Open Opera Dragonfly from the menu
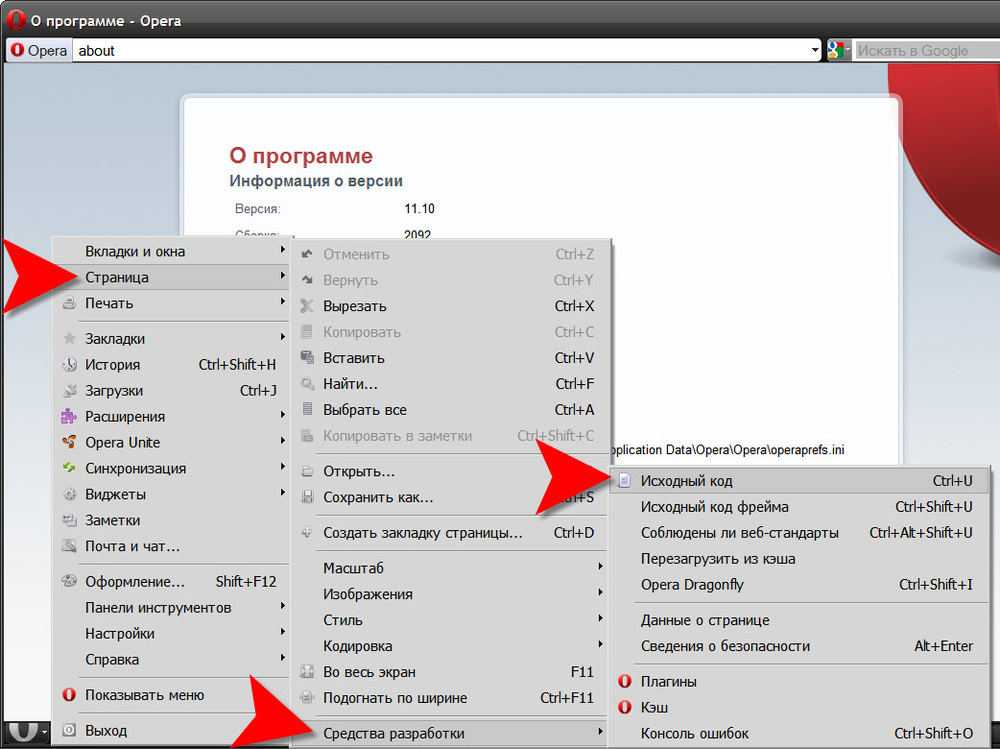The height and width of the screenshot is (749, 1000). [800, 585]
